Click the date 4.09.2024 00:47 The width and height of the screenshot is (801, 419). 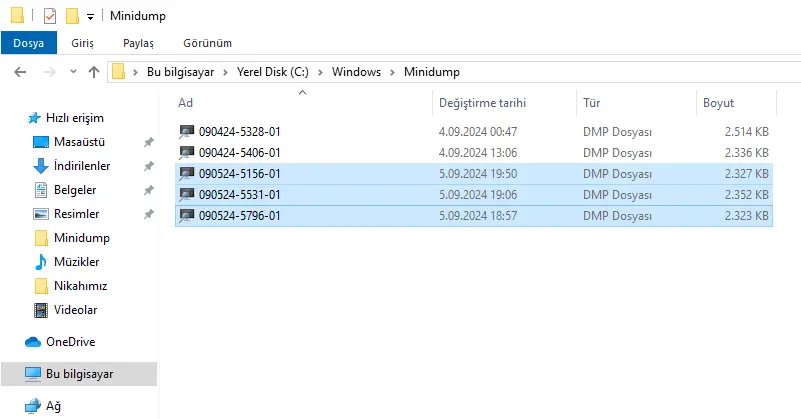[x=478, y=132]
